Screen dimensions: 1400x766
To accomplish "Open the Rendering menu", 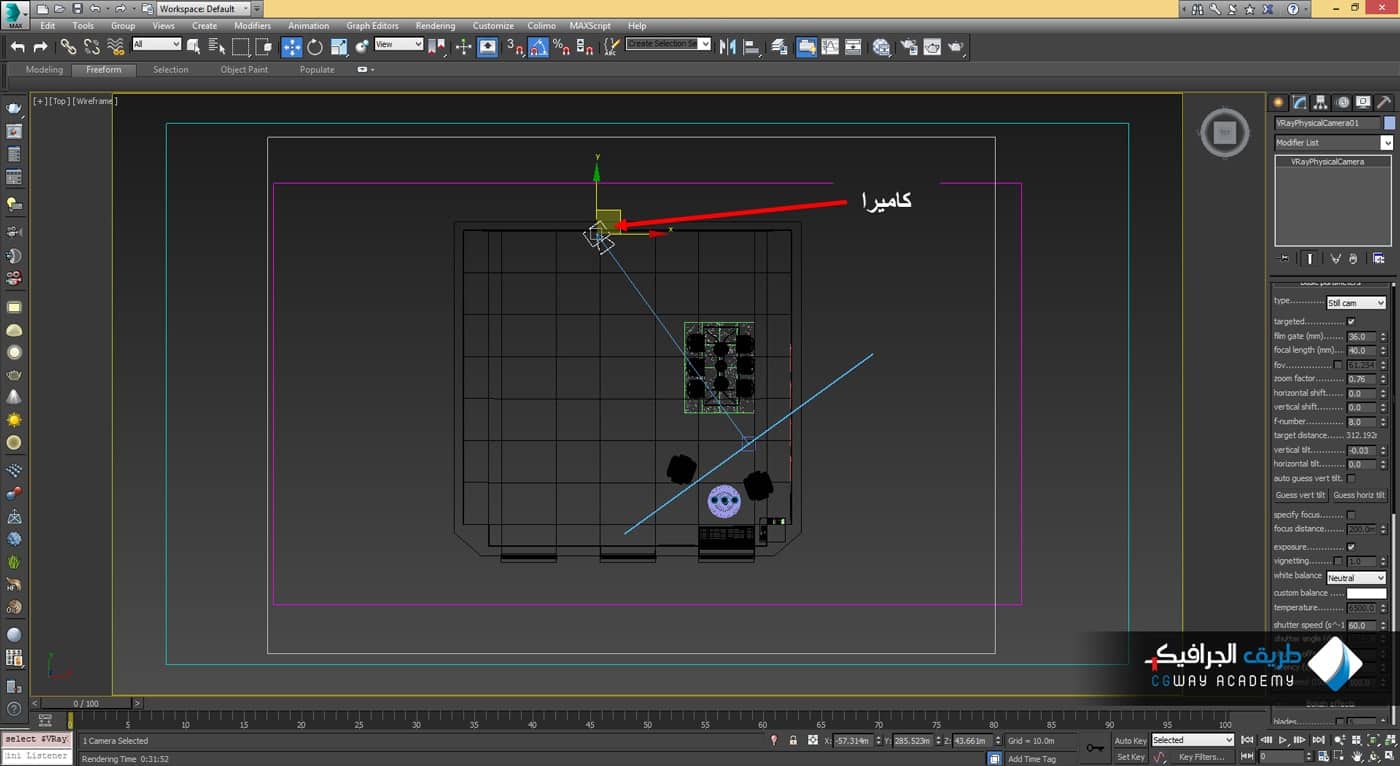I will pos(434,26).
